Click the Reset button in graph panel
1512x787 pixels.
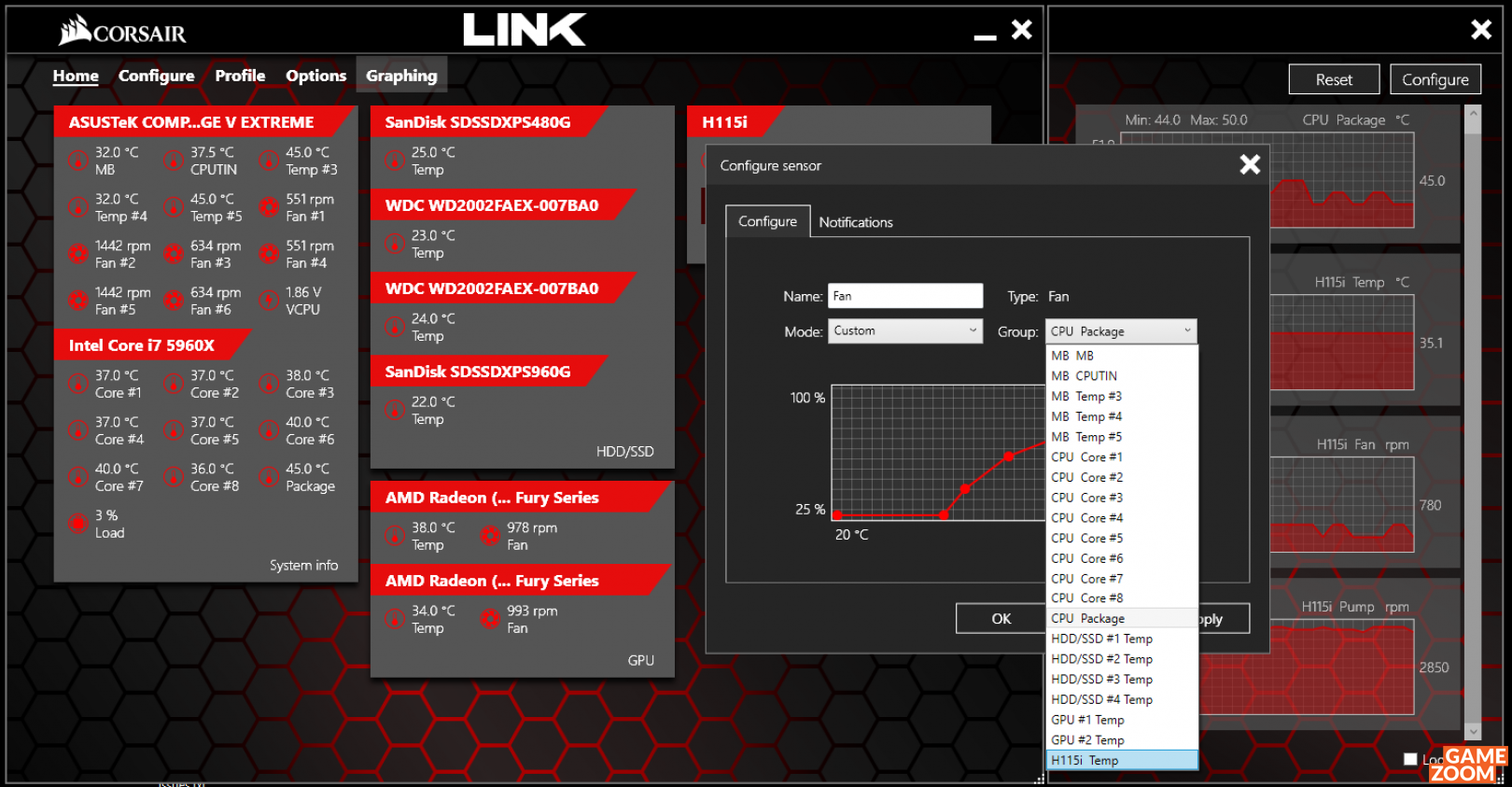[x=1334, y=79]
